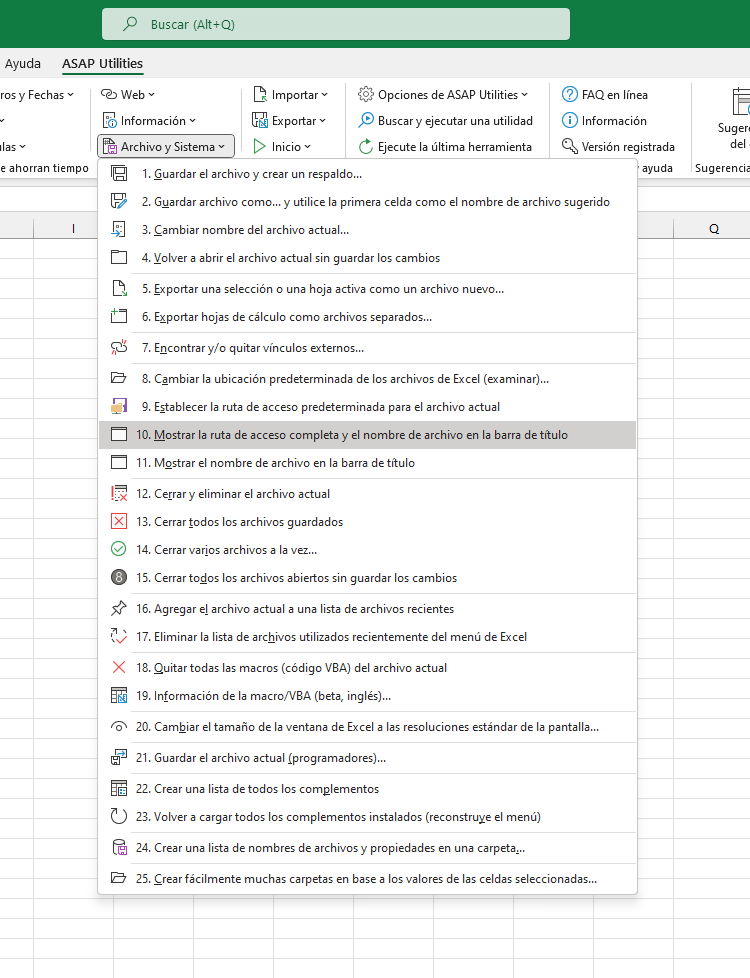Click the open folder icon for item 8

(119, 379)
